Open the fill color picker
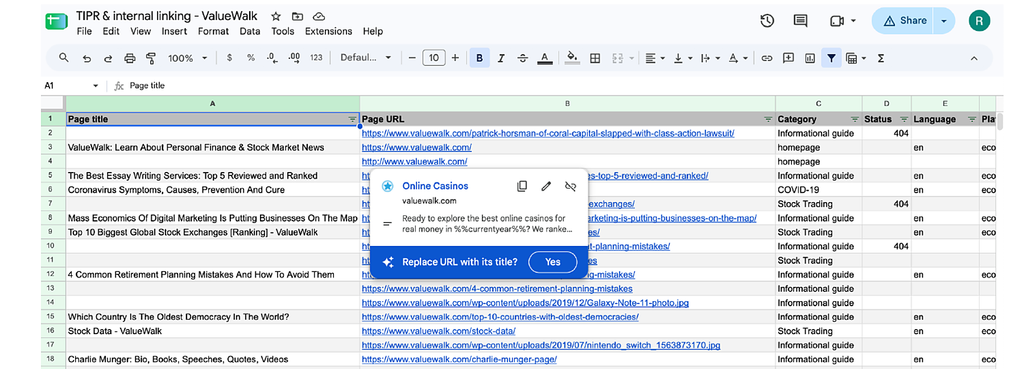The width and height of the screenshot is (1024, 369). [573, 58]
